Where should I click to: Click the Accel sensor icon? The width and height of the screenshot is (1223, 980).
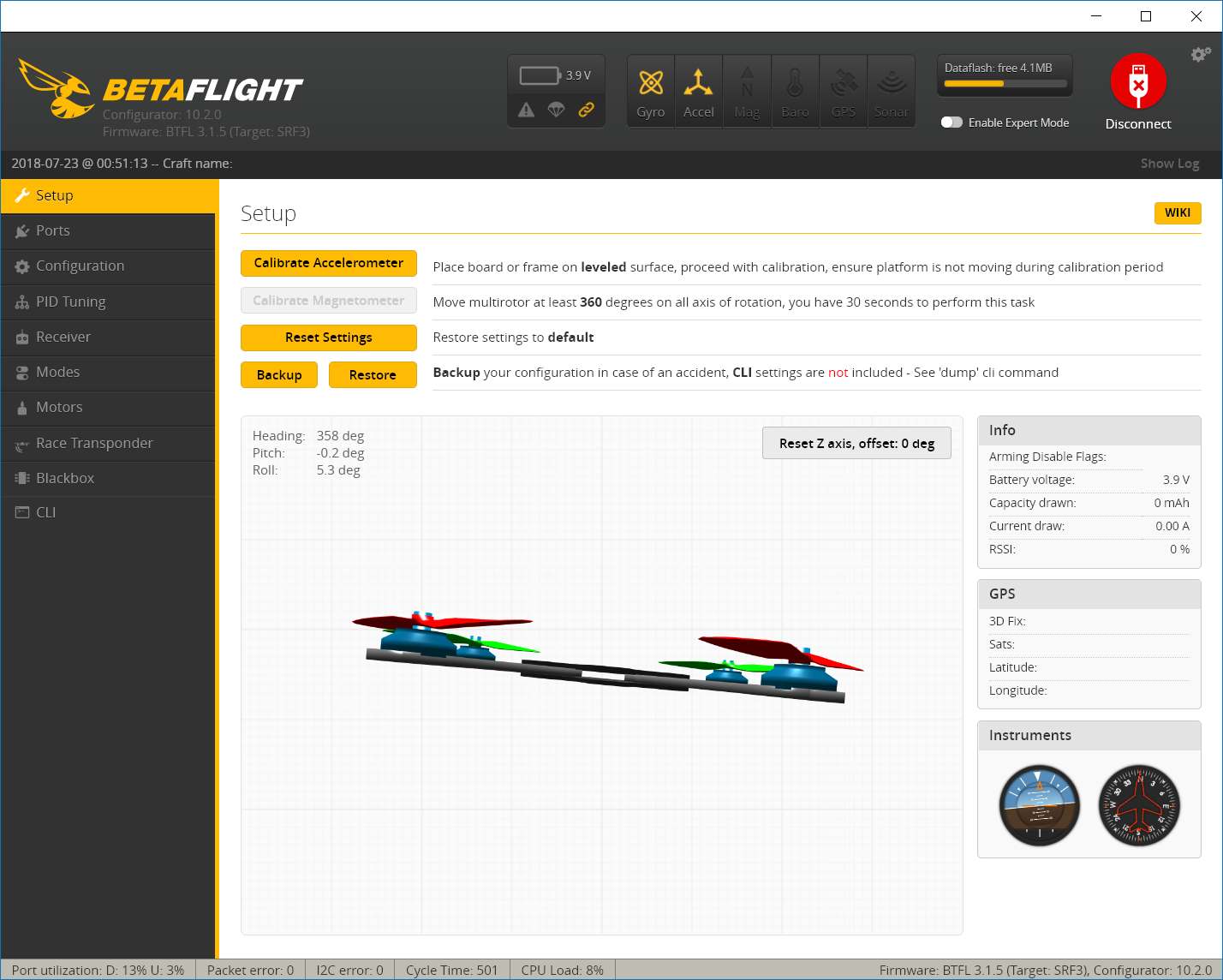click(699, 92)
